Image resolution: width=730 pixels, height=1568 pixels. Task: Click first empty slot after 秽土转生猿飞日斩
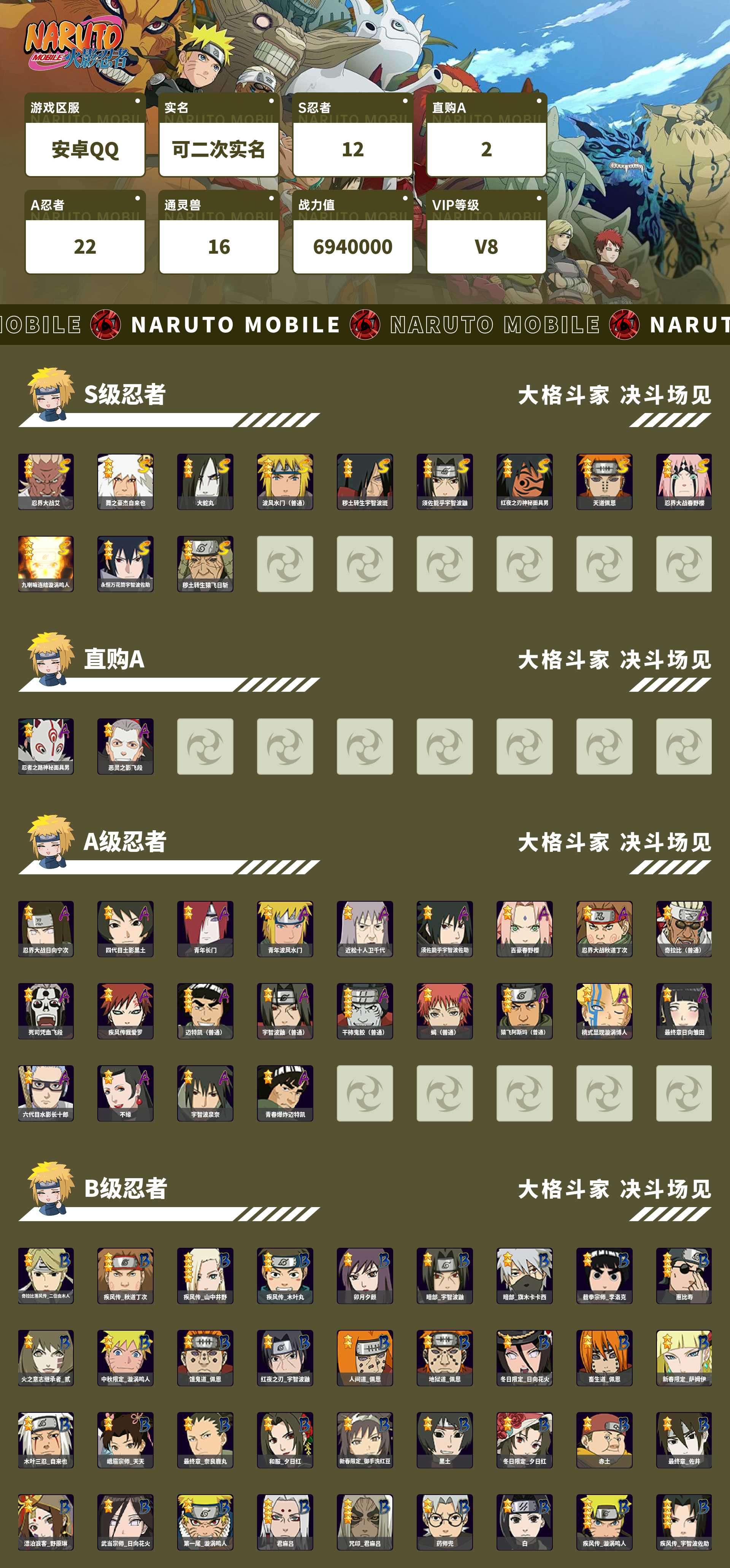tap(285, 564)
